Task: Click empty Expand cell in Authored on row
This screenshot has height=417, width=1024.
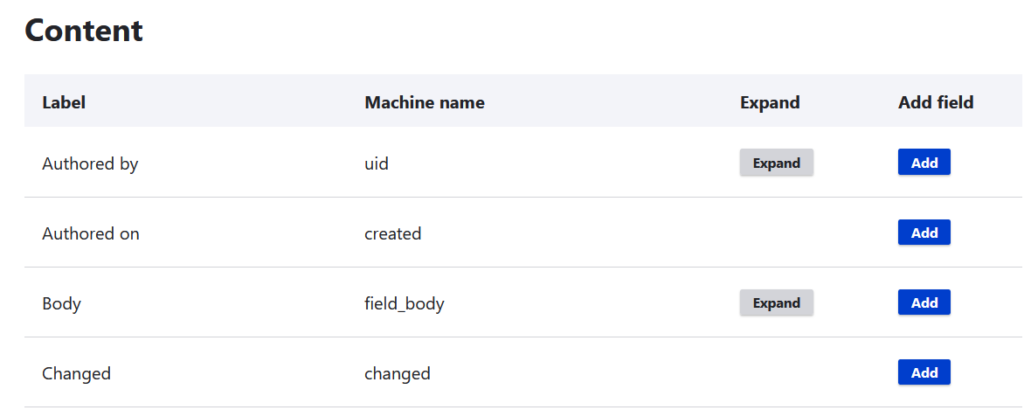Action: [x=776, y=233]
